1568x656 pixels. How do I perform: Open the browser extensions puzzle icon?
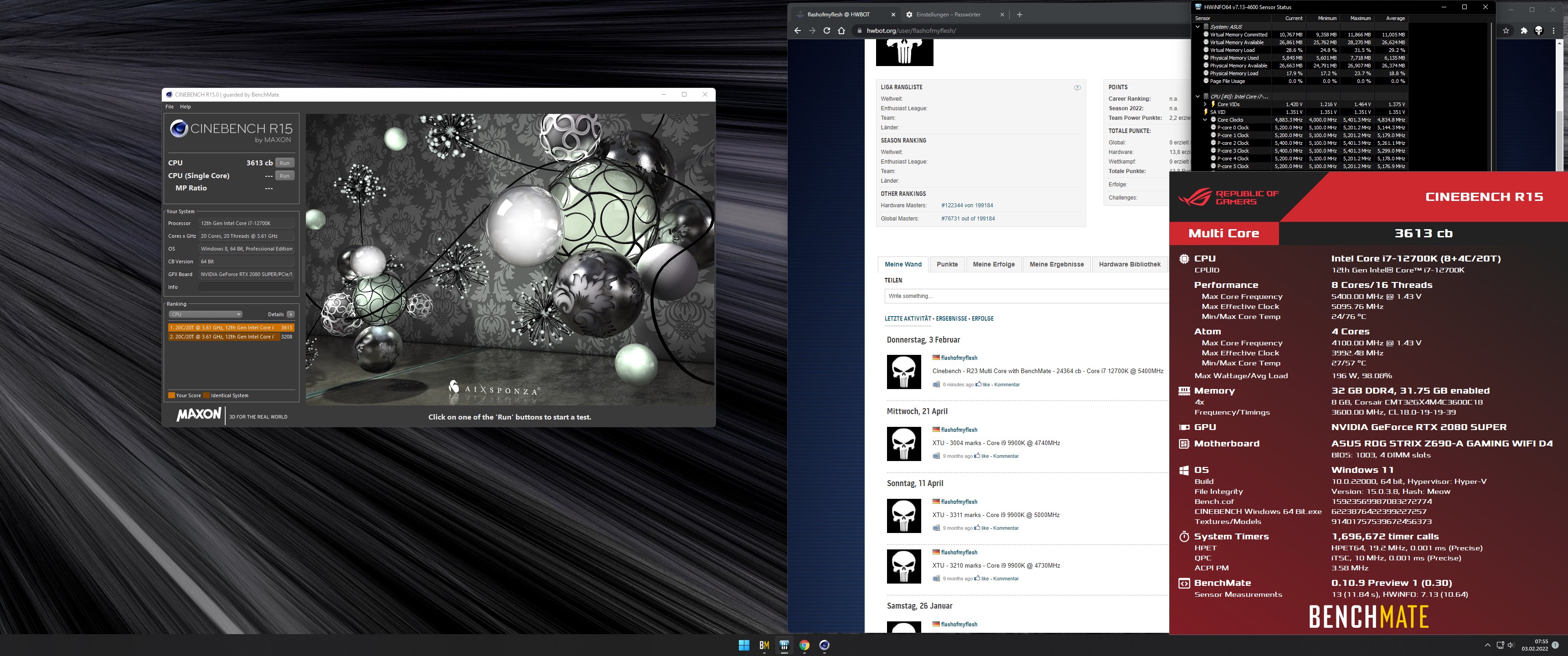tap(1524, 31)
